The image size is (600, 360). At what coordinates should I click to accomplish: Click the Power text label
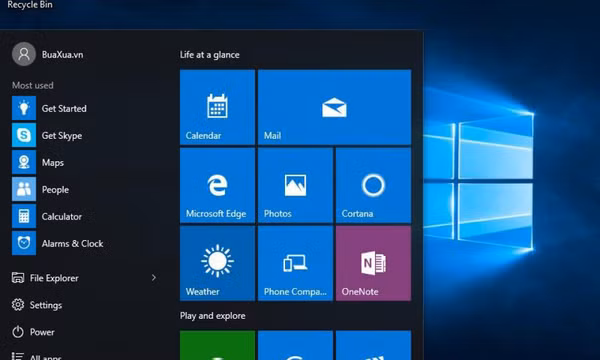pos(42,332)
